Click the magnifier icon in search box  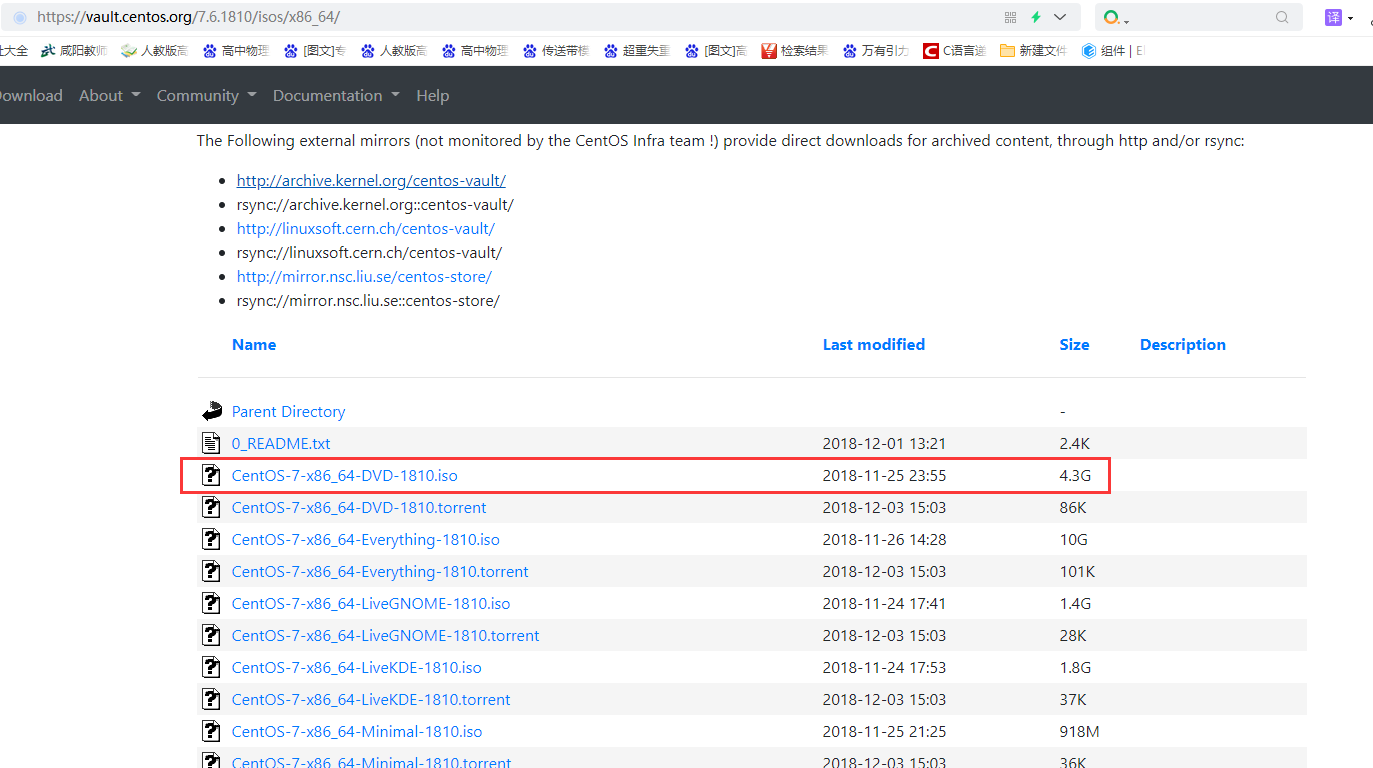(1282, 17)
